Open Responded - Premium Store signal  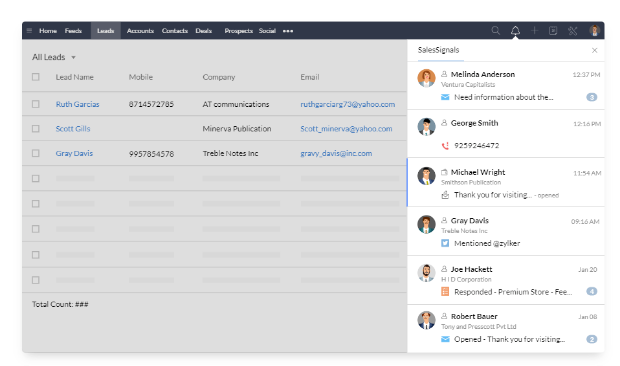[513, 292]
